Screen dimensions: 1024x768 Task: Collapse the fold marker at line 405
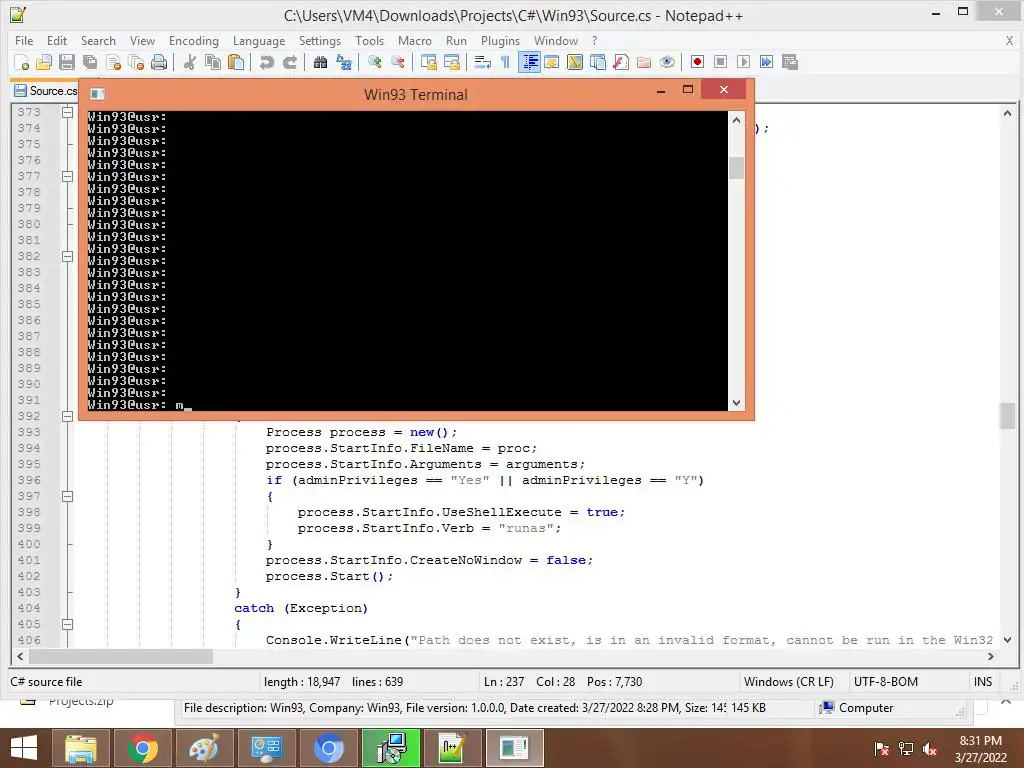click(67, 624)
